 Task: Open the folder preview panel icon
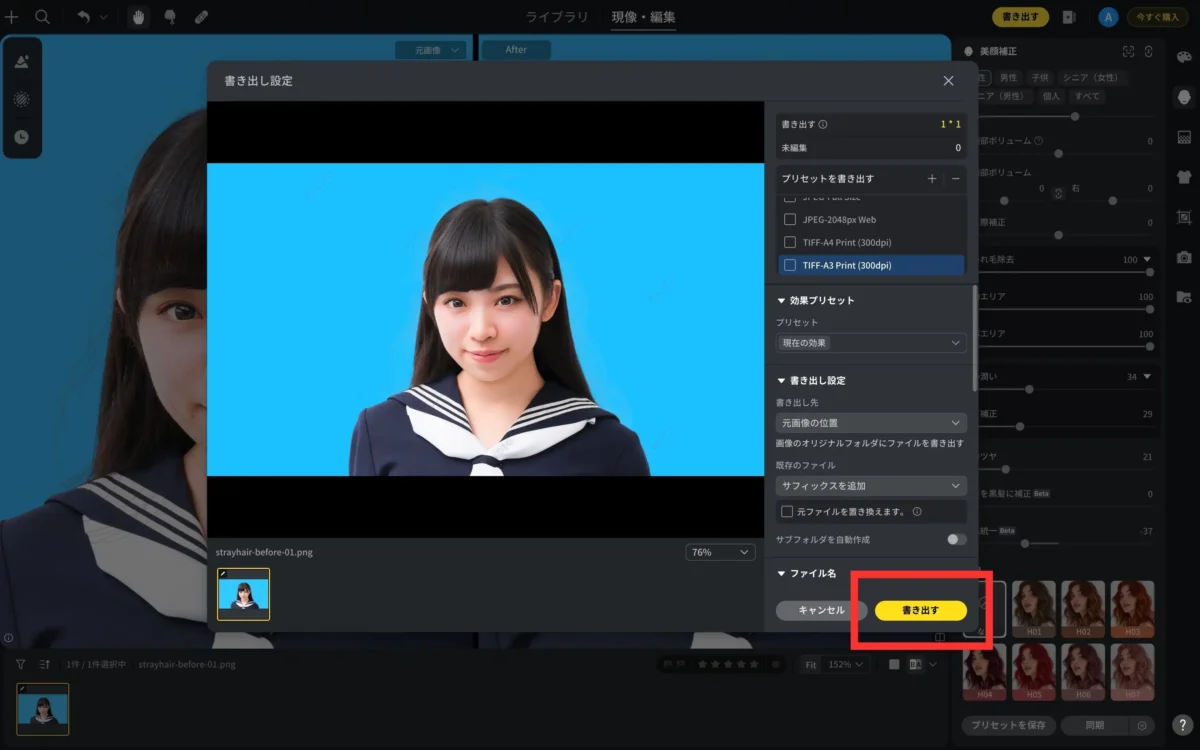tap(1184, 297)
